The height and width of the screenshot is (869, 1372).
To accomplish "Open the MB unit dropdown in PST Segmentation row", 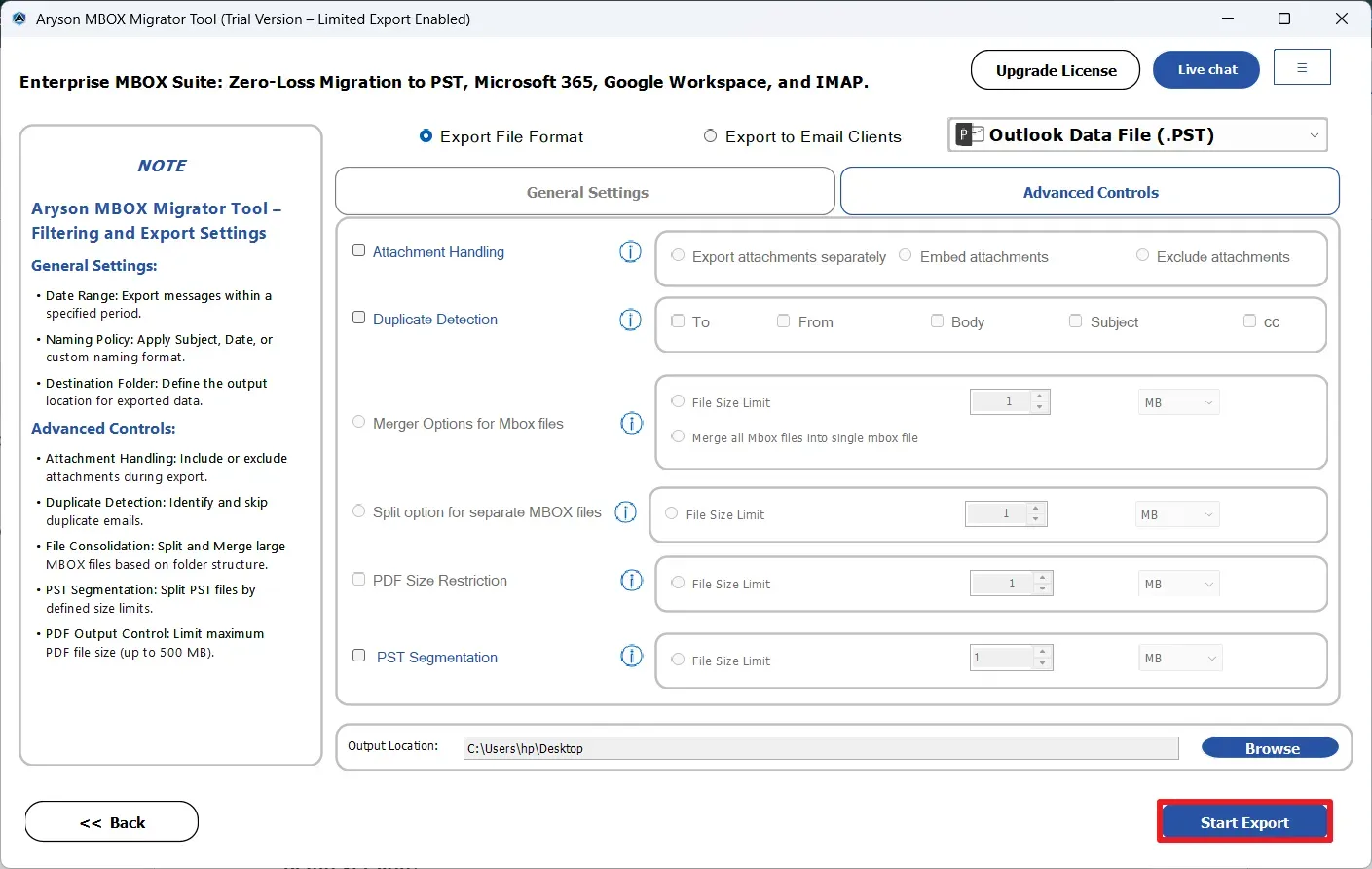I will pyautogui.click(x=1180, y=658).
